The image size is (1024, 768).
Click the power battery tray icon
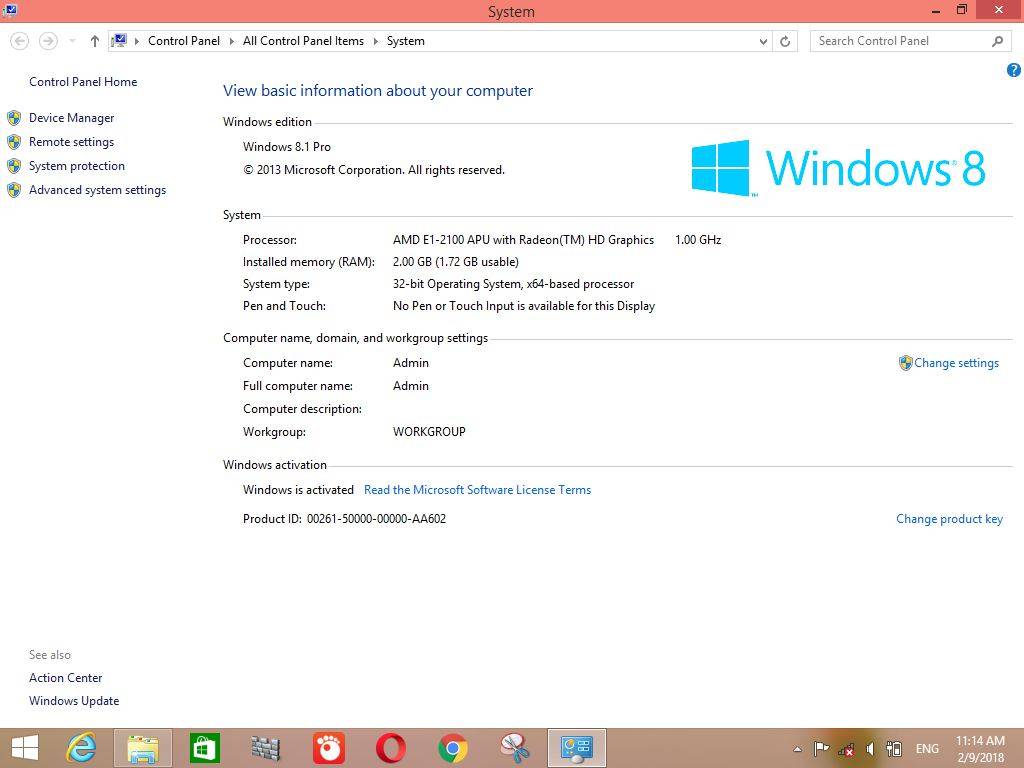(894, 749)
